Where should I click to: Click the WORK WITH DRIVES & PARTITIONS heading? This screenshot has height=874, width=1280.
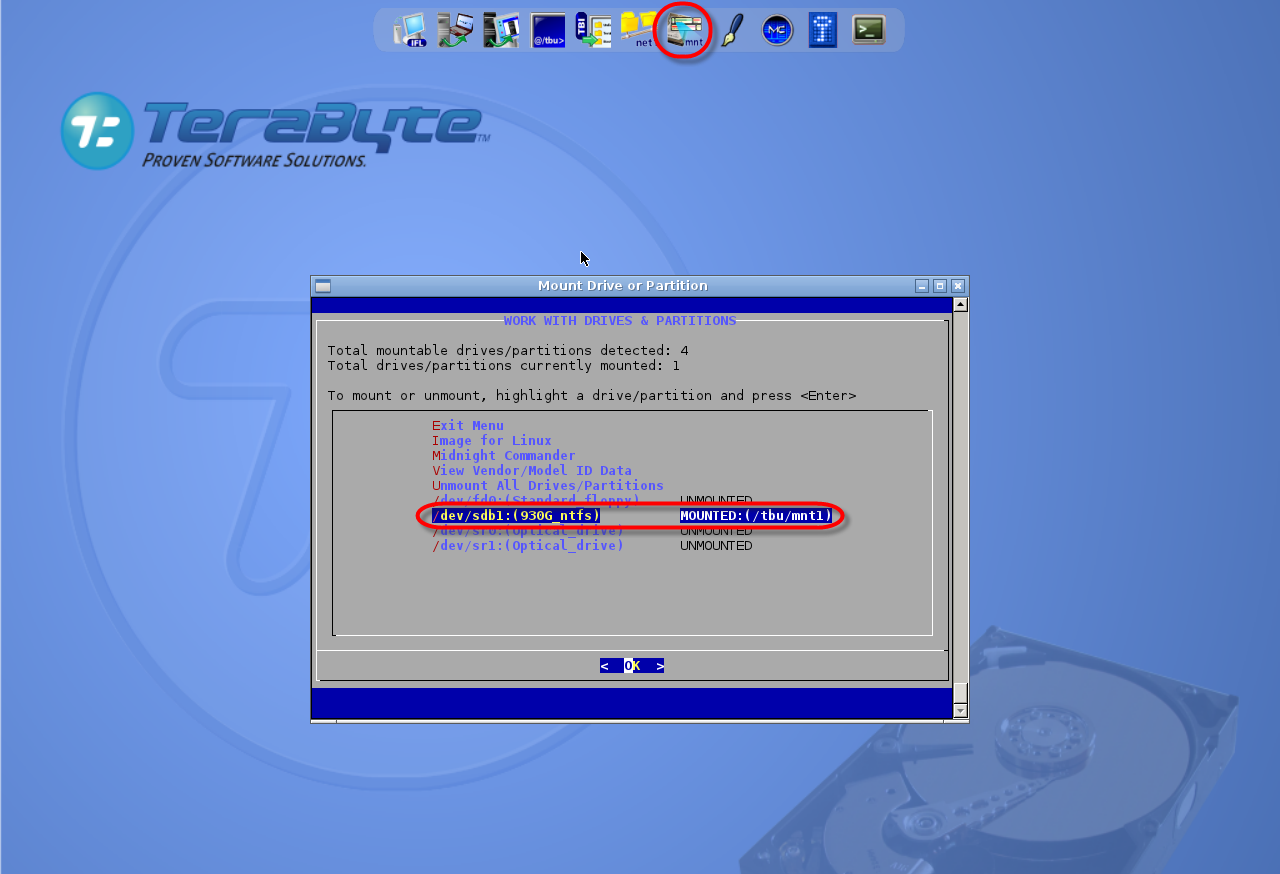[x=620, y=321]
